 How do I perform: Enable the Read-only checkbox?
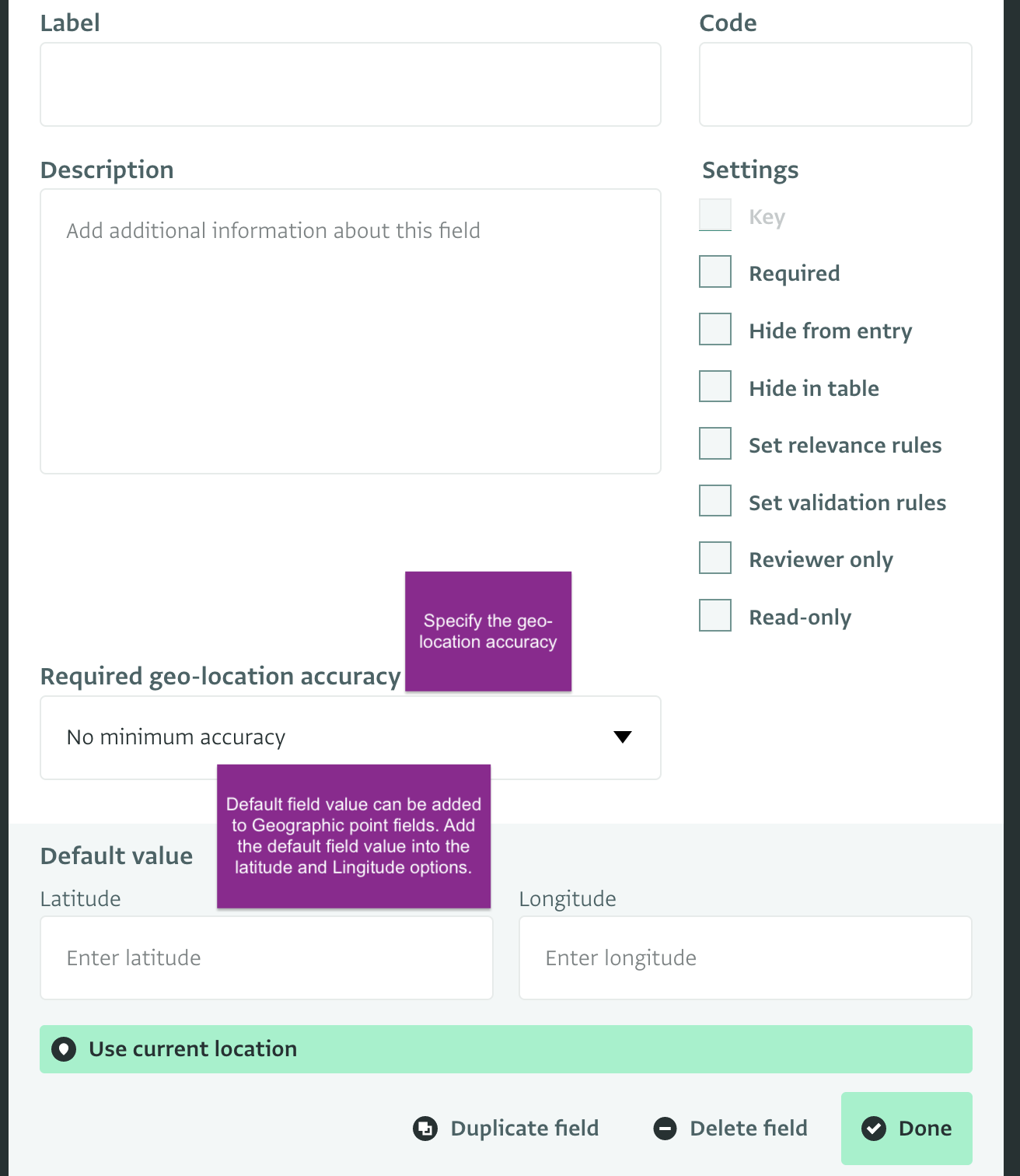click(x=715, y=616)
